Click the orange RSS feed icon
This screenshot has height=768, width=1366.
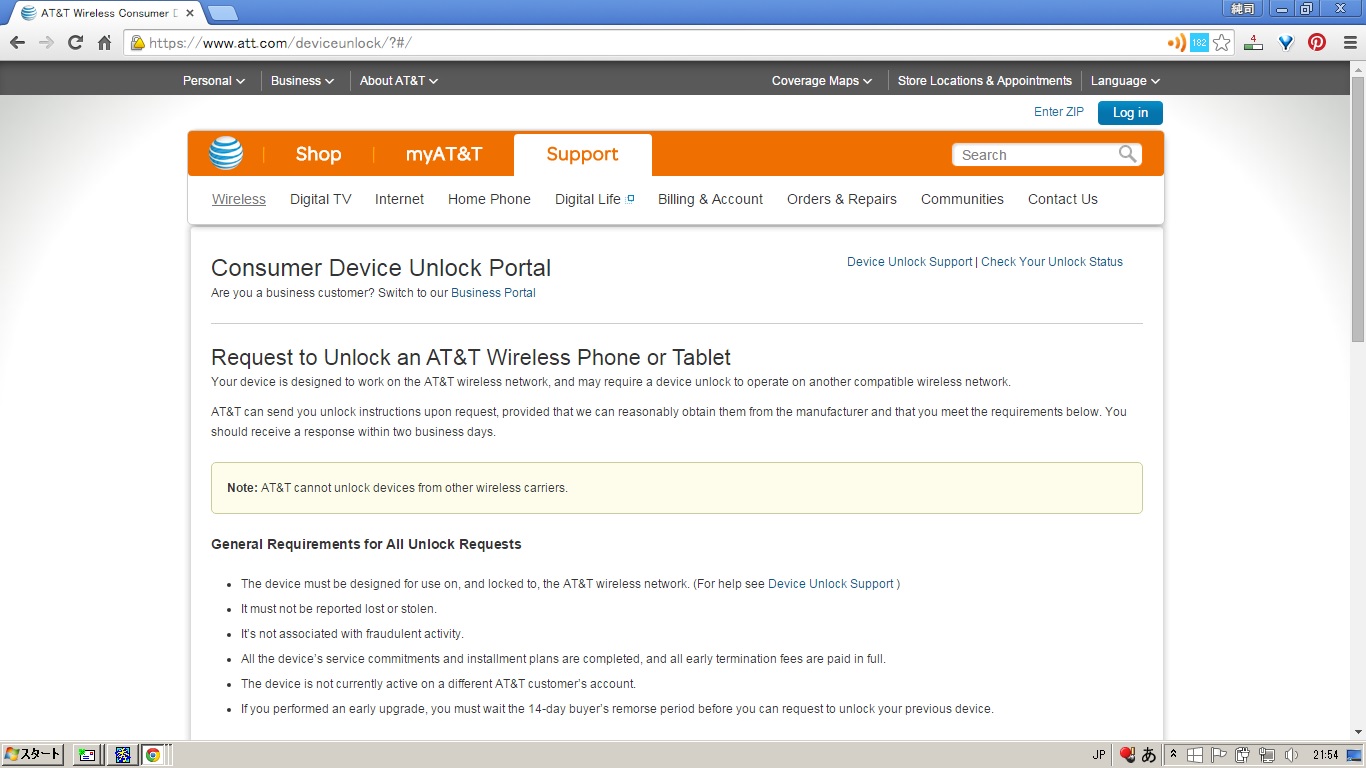(1177, 43)
